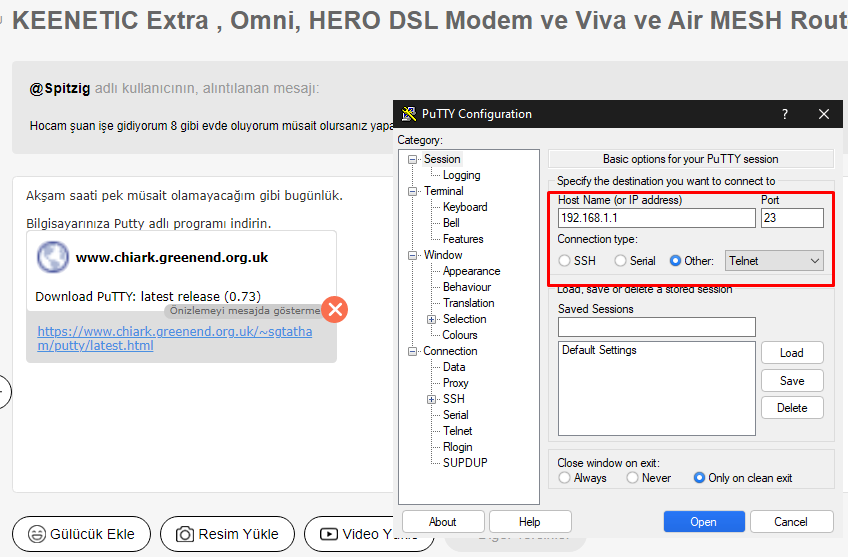Select Features category in tree
This screenshot has height=557, width=848.
point(463,239)
